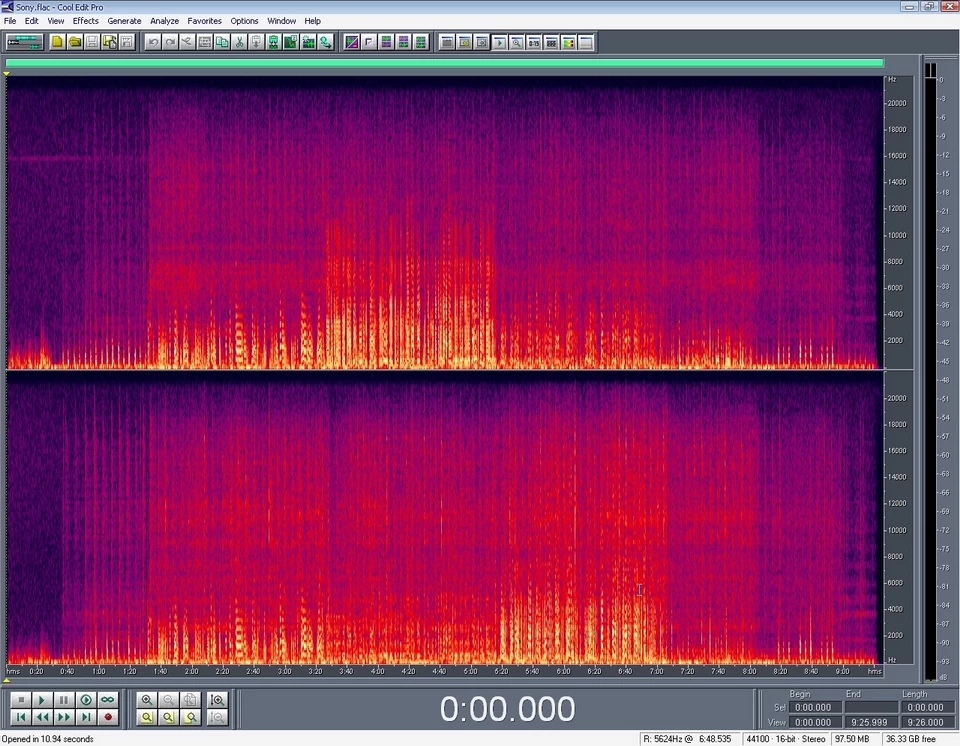Open the Analyze menu
Image resolution: width=960 pixels, height=746 pixels.
point(164,21)
